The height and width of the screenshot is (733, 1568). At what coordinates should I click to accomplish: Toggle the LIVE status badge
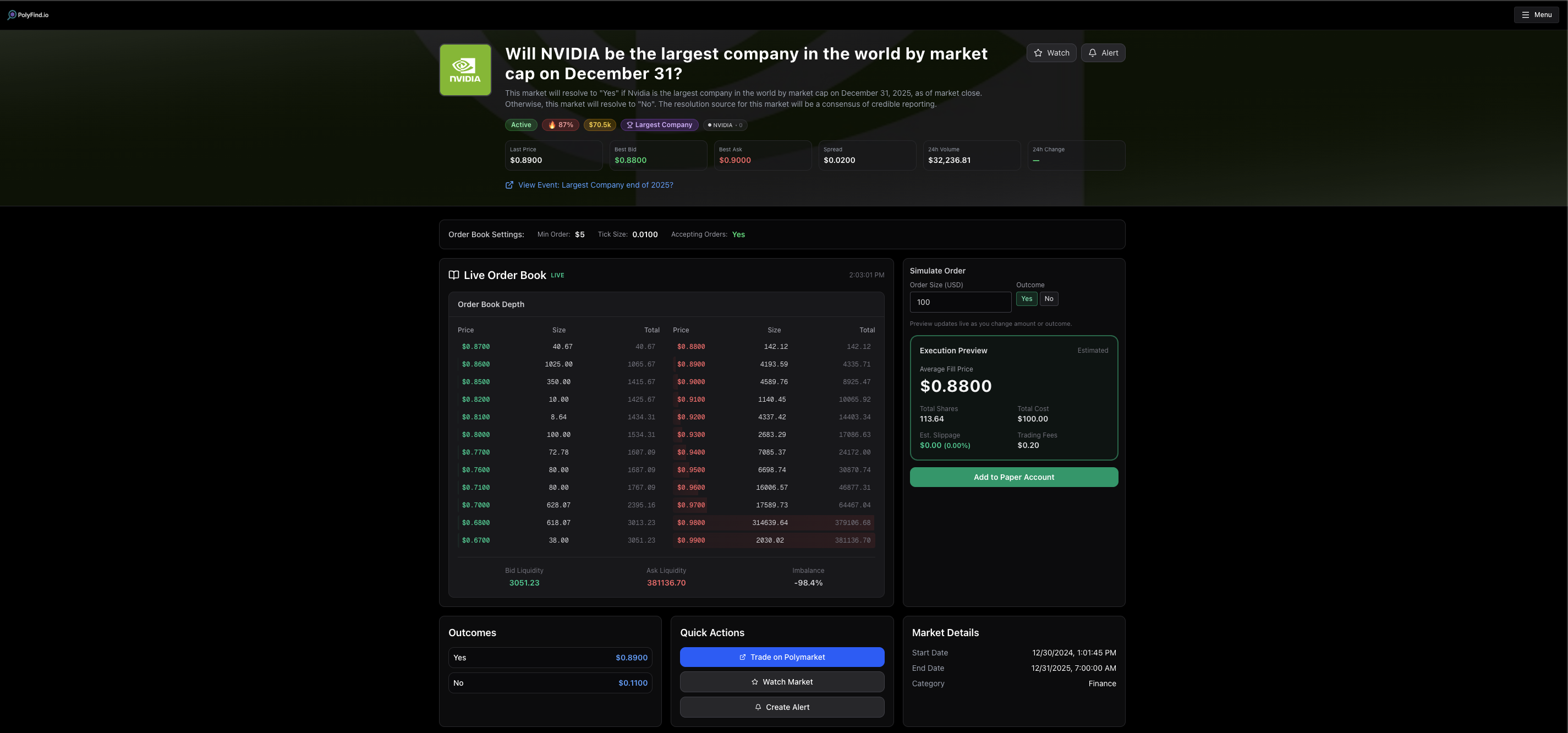557,275
